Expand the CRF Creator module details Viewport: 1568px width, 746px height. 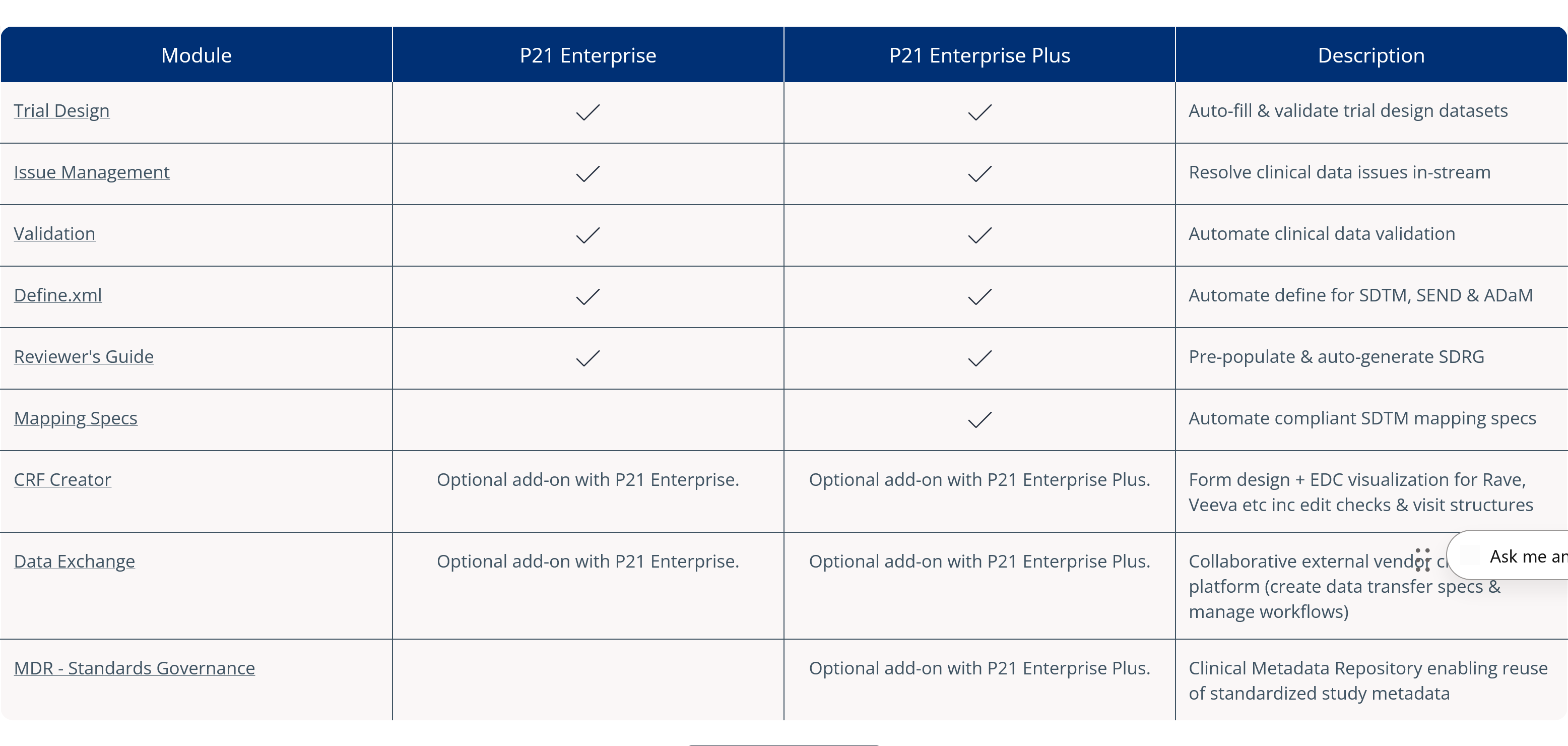point(62,479)
